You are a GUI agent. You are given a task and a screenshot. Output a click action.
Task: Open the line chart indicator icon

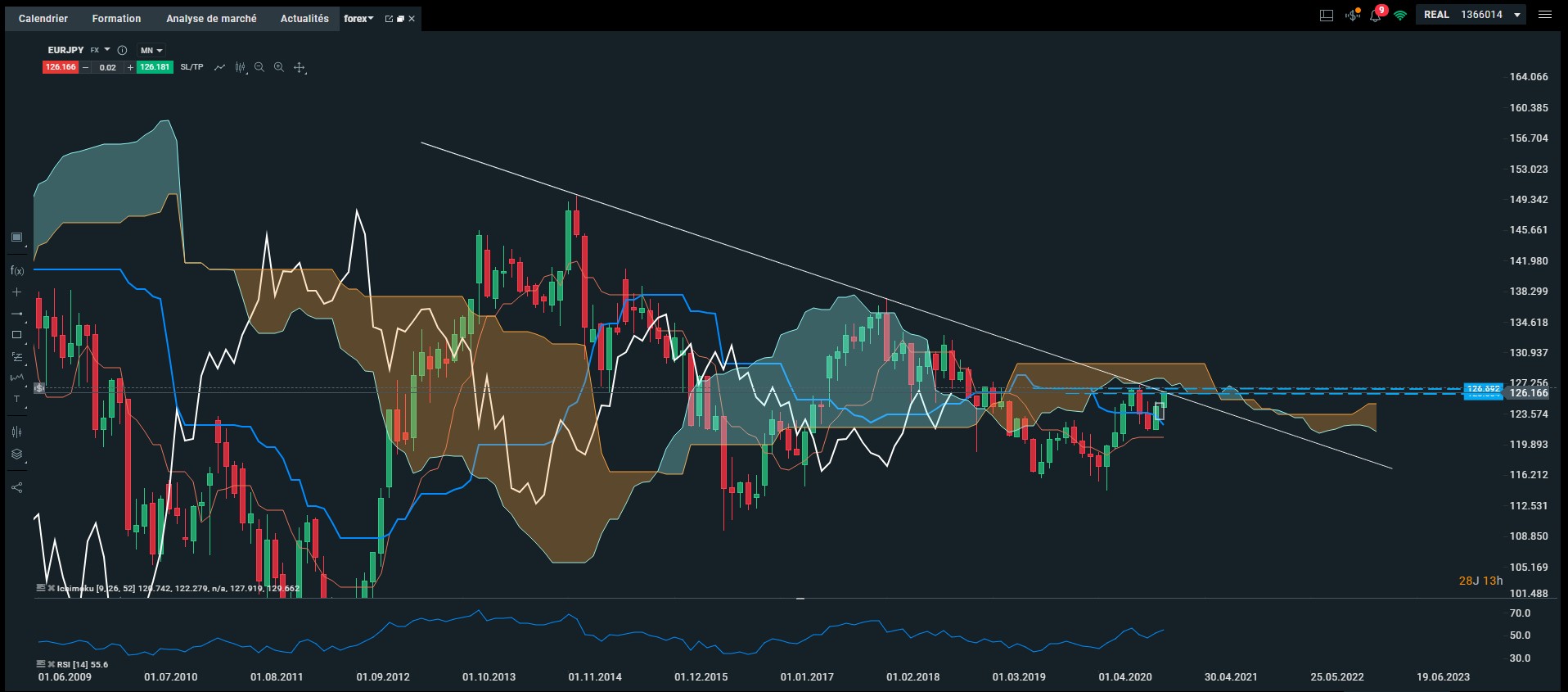tap(219, 67)
